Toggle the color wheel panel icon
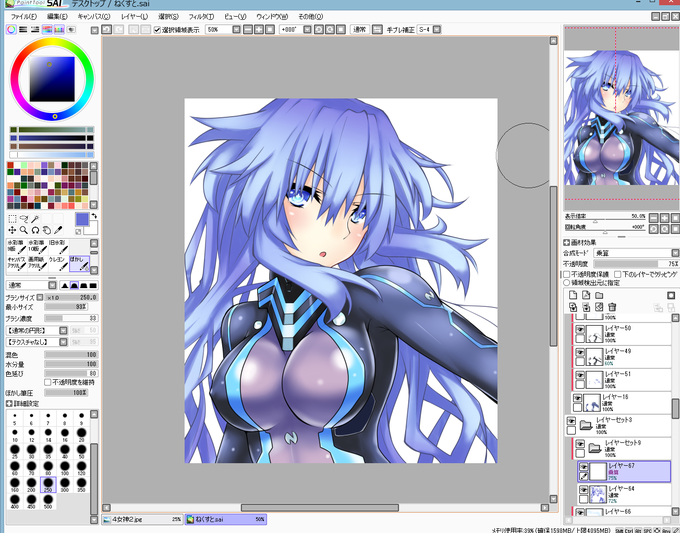The width and height of the screenshot is (680, 533). click(11, 29)
